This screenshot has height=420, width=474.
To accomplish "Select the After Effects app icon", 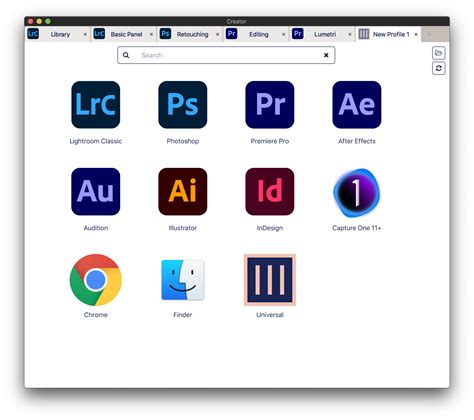I will (x=357, y=105).
